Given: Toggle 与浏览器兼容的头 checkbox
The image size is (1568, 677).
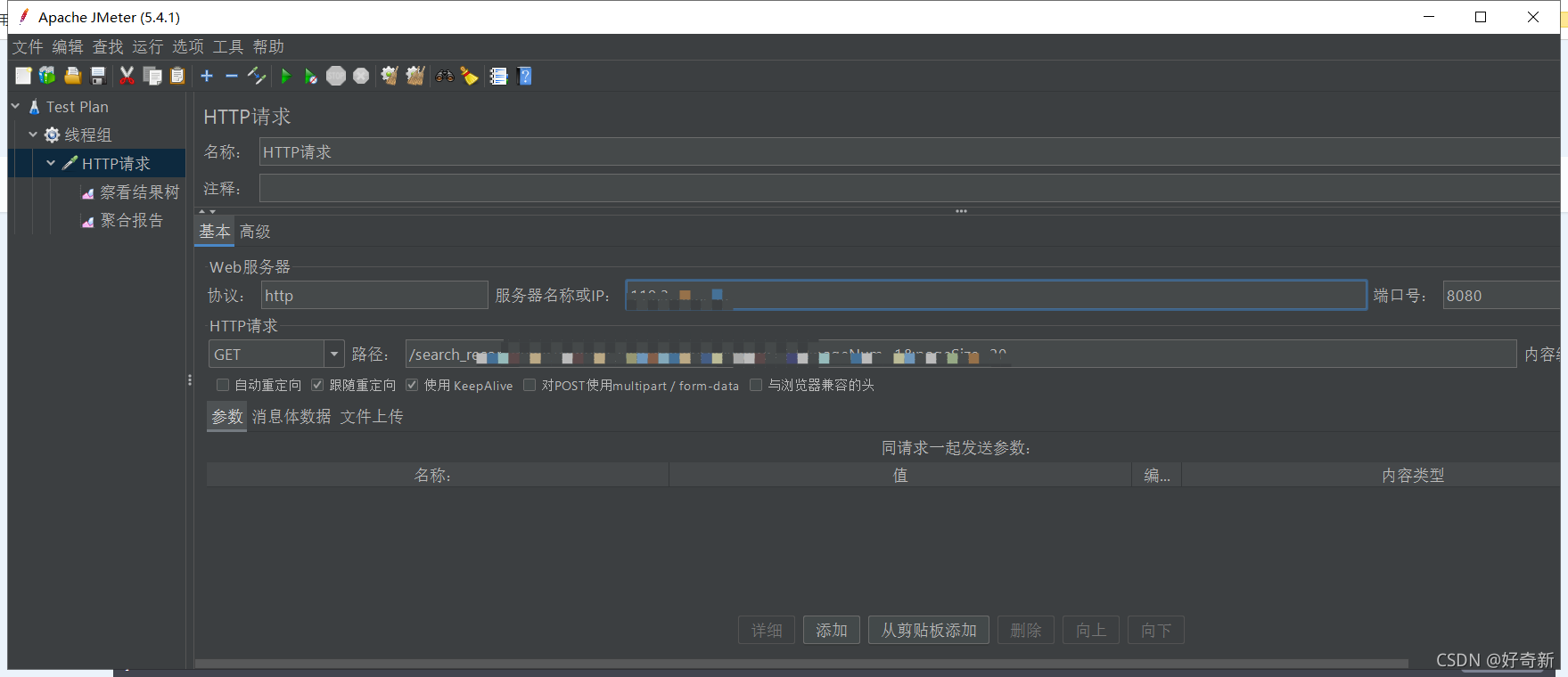Looking at the screenshot, I should click(756, 385).
